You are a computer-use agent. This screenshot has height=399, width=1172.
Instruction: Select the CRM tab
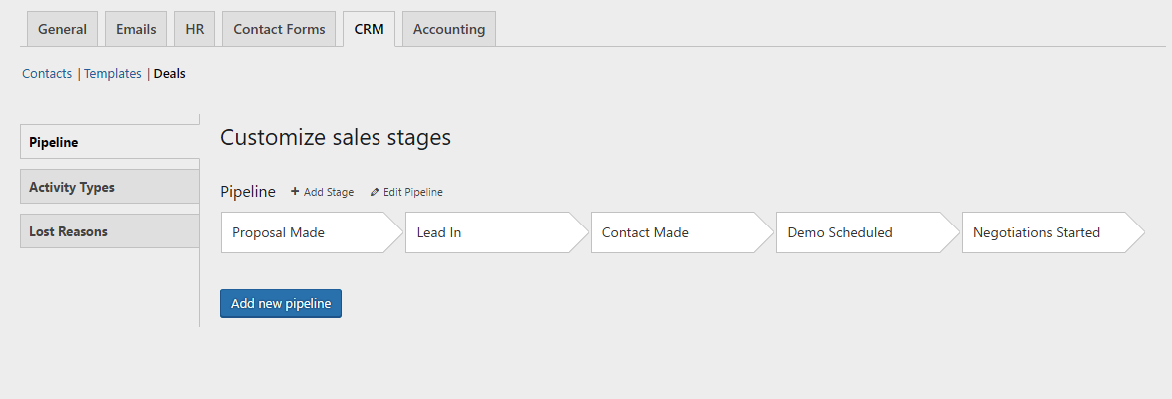369,29
